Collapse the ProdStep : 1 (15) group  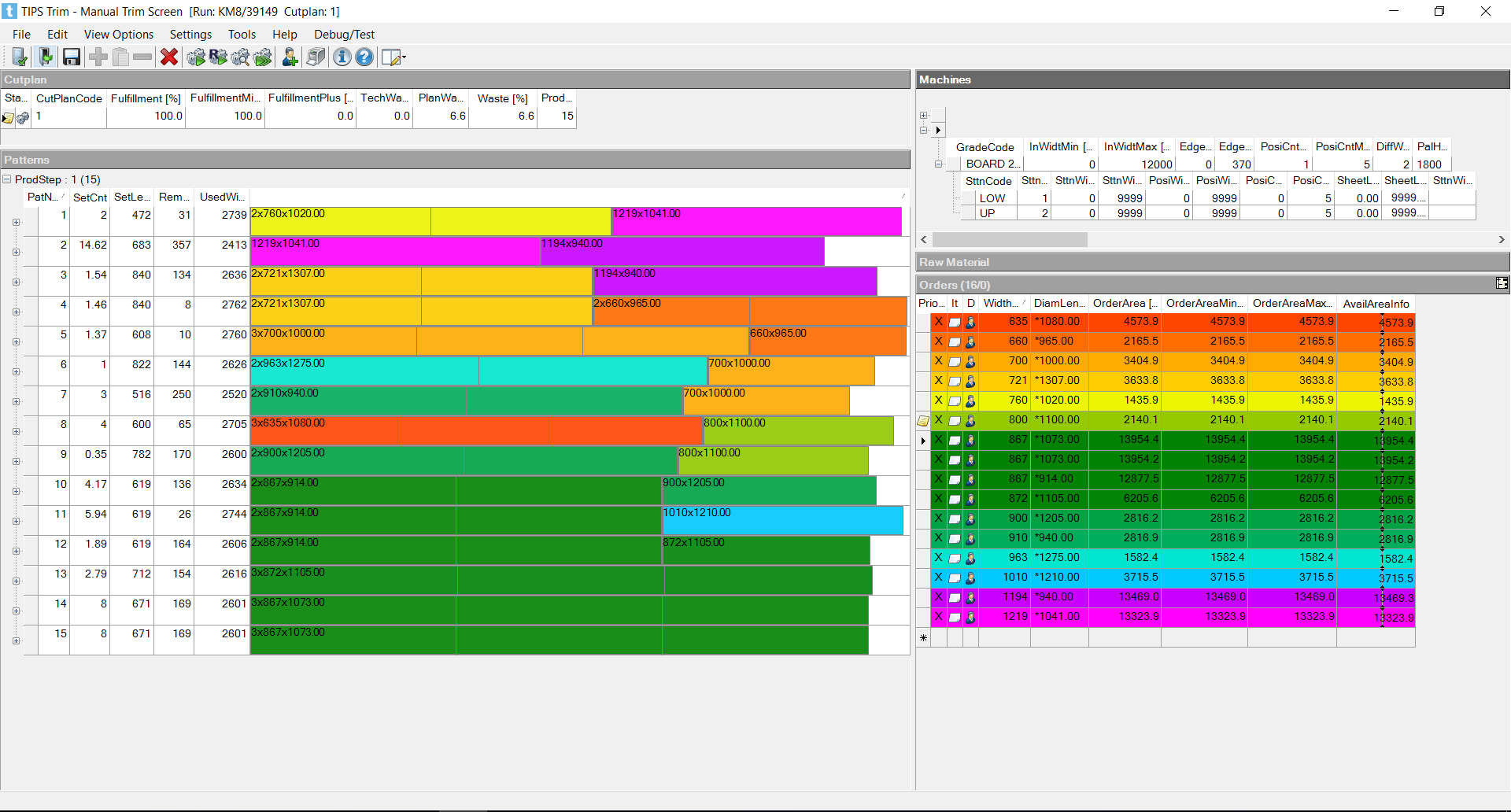pyautogui.click(x=7, y=179)
